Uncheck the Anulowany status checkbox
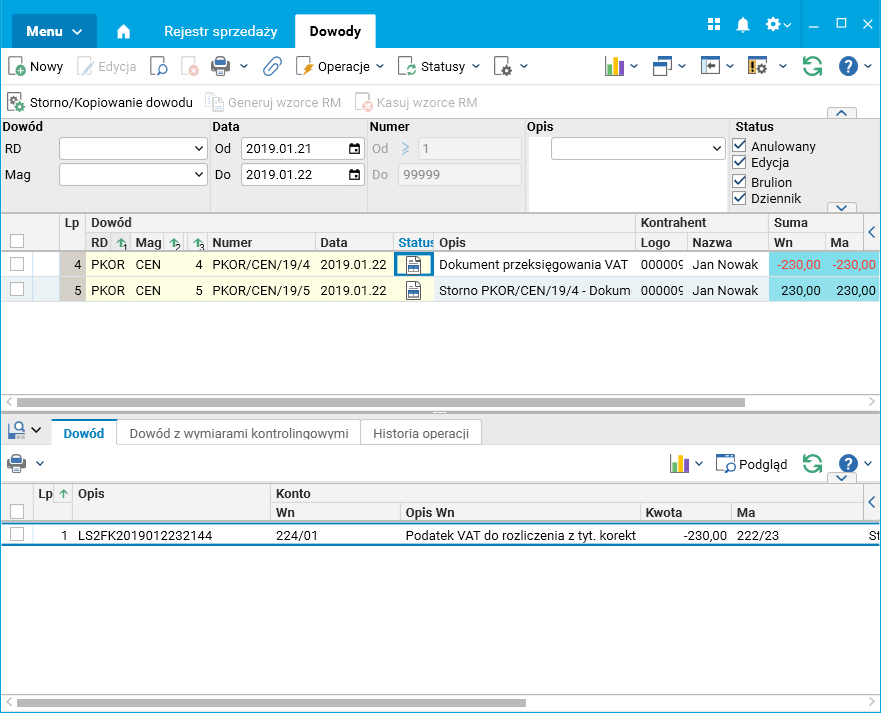The width and height of the screenshot is (881, 713). click(739, 146)
